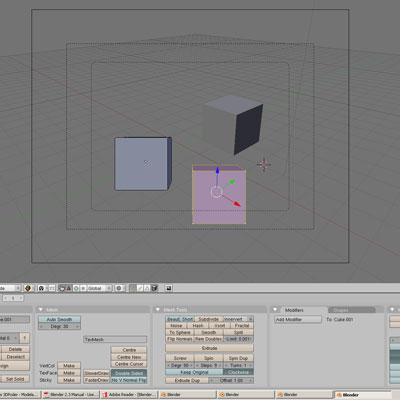Click the Flip Normals button

[180, 339]
